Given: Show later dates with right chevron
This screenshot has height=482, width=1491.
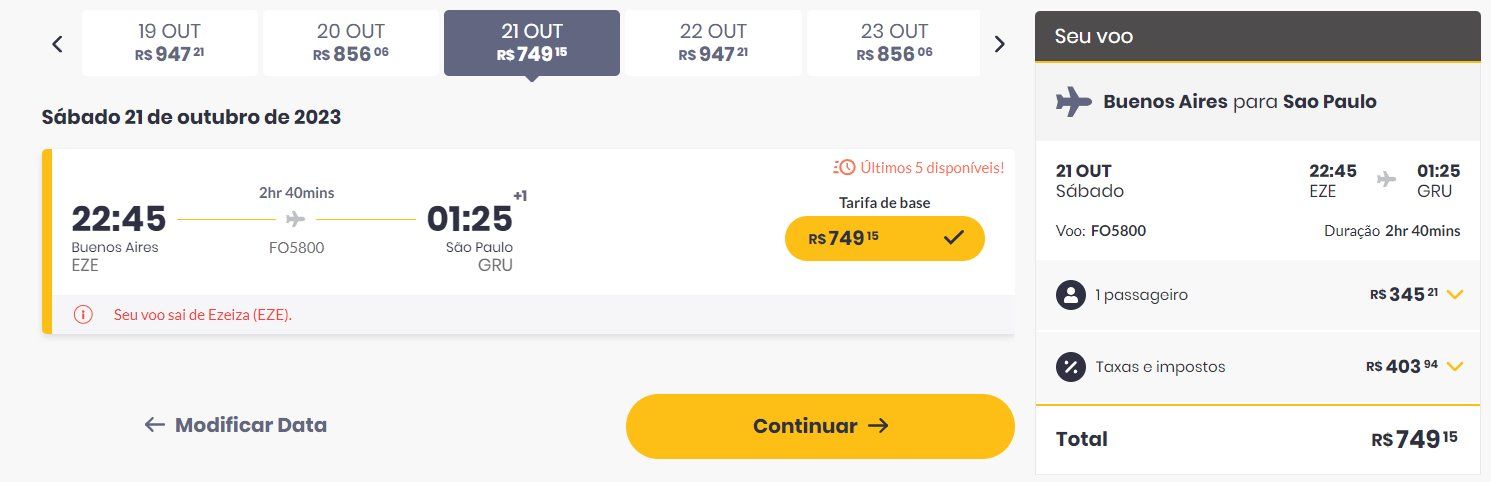Looking at the screenshot, I should click(999, 43).
